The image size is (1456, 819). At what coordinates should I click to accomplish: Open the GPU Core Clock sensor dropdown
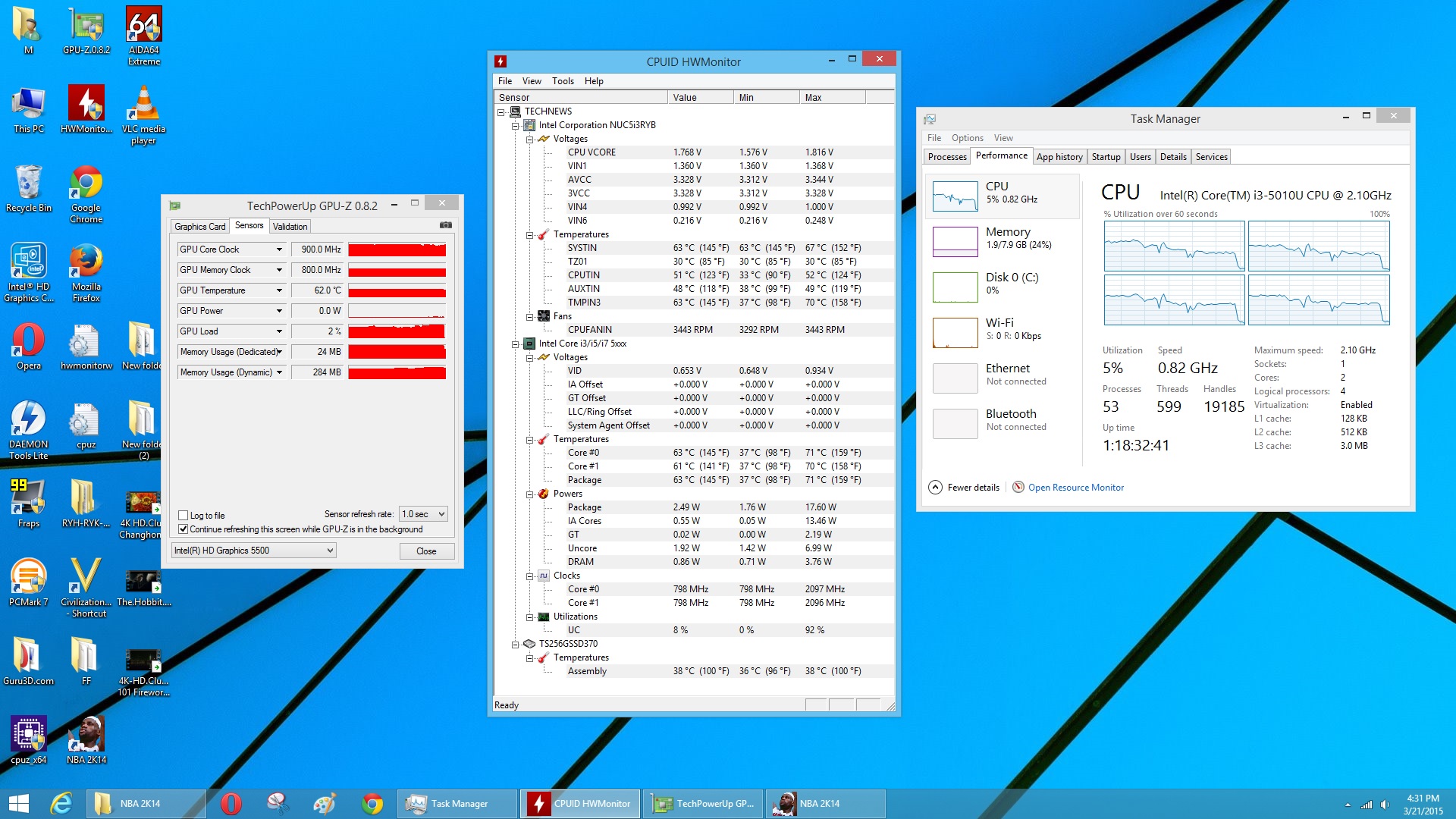(279, 249)
